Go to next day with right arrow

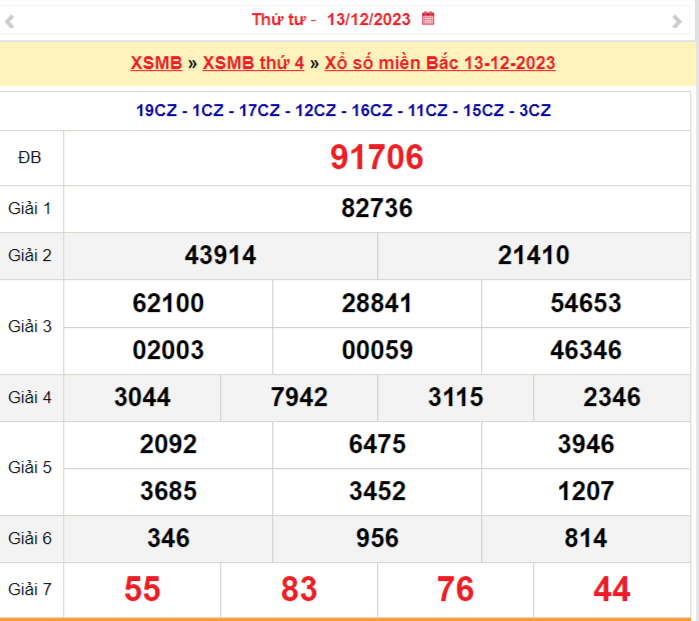pyautogui.click(x=677, y=20)
